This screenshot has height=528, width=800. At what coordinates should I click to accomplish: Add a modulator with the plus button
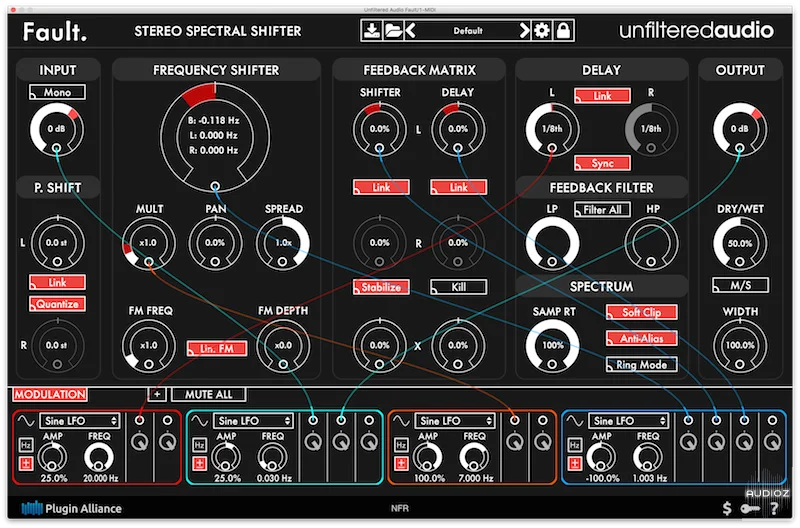pos(157,394)
